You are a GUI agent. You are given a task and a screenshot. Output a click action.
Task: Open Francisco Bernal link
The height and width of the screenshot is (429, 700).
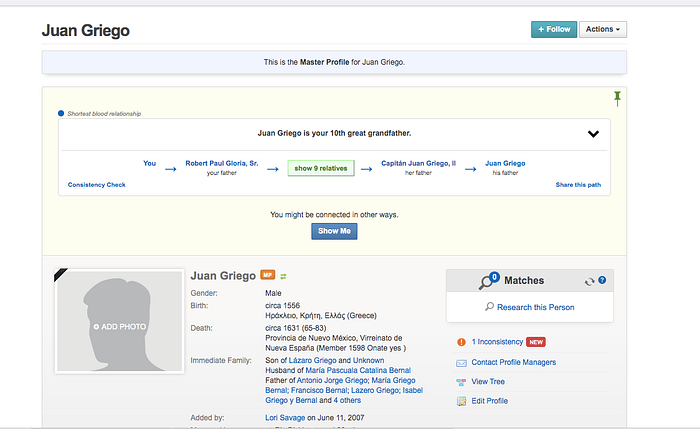click(x=319, y=391)
